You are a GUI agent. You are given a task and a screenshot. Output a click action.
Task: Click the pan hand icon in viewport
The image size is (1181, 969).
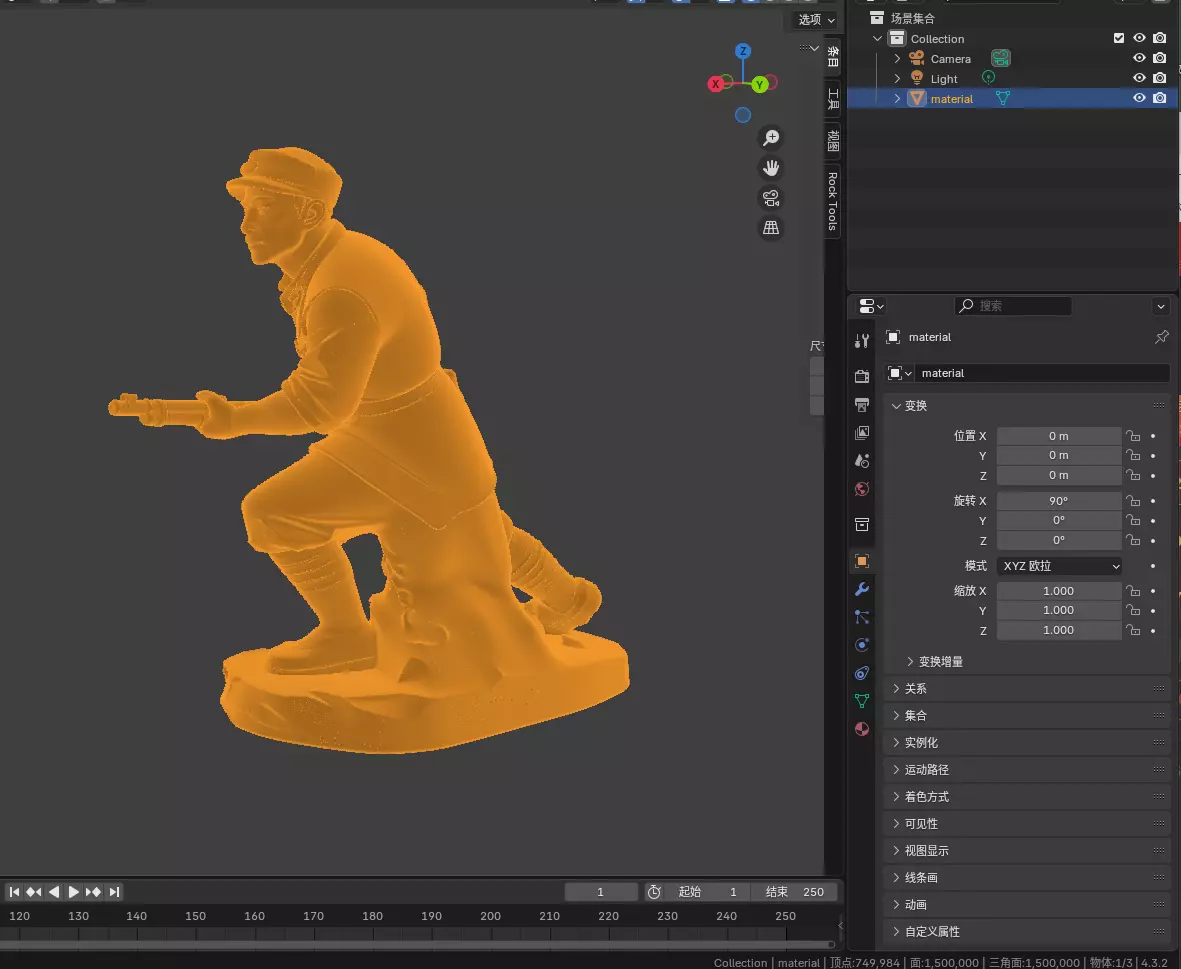[771, 168]
